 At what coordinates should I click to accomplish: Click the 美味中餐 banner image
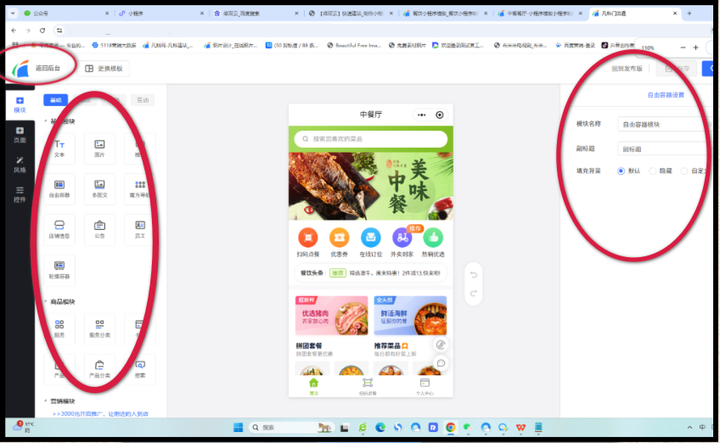click(x=371, y=186)
